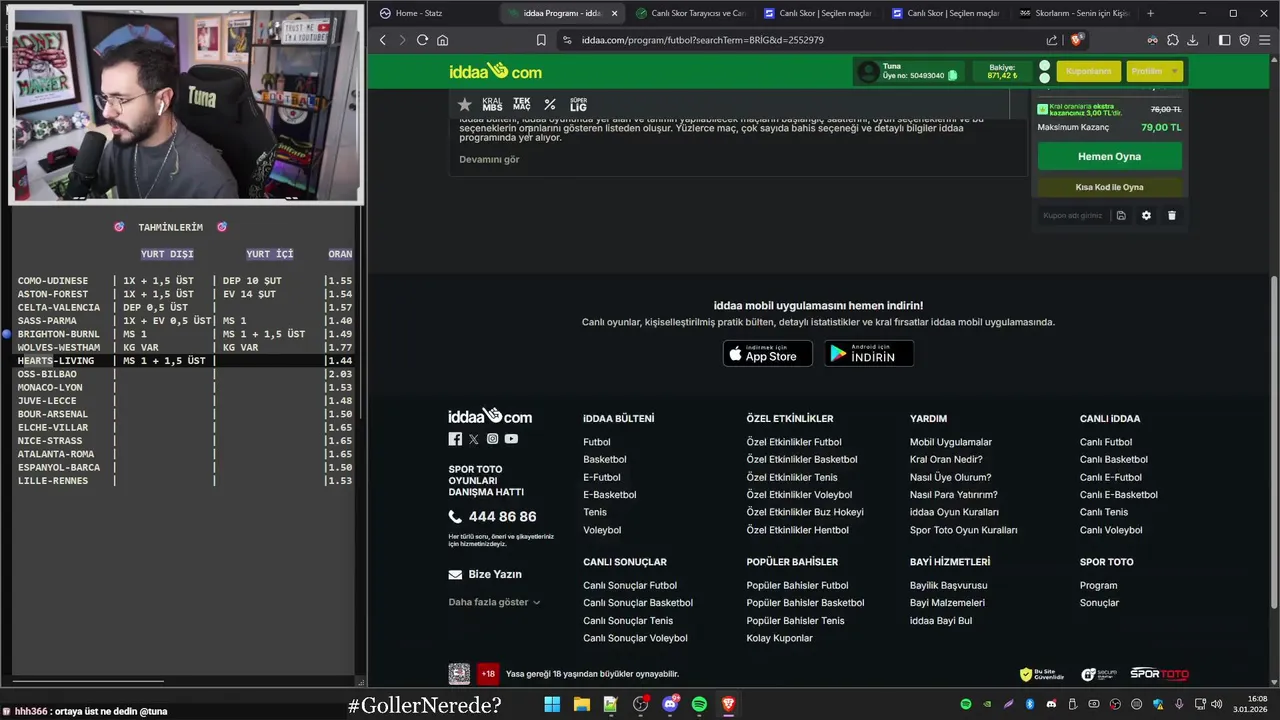The height and width of the screenshot is (720, 1280).
Task: Select the Tek Maç filter icon
Action: (521, 104)
